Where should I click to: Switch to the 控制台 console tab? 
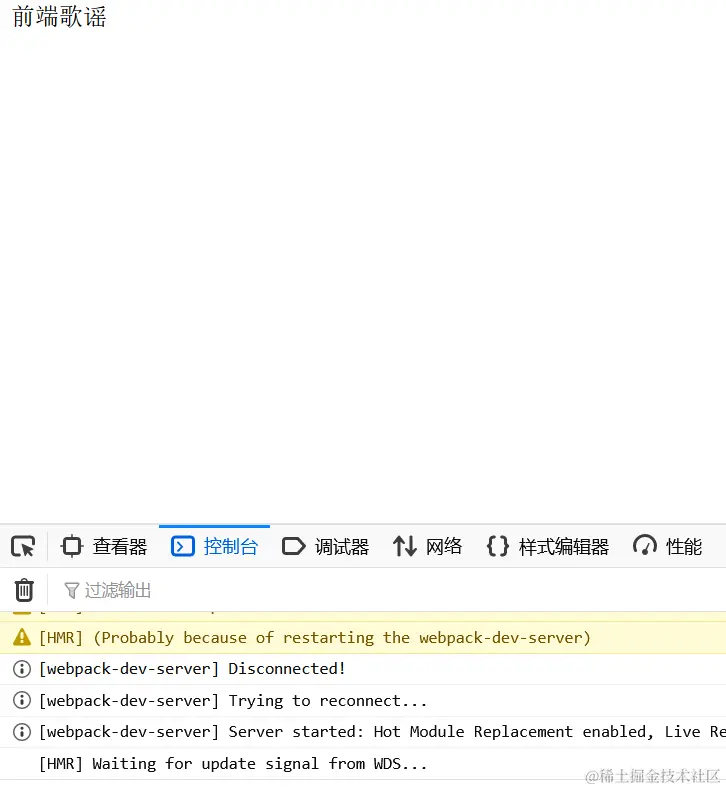tap(215, 546)
